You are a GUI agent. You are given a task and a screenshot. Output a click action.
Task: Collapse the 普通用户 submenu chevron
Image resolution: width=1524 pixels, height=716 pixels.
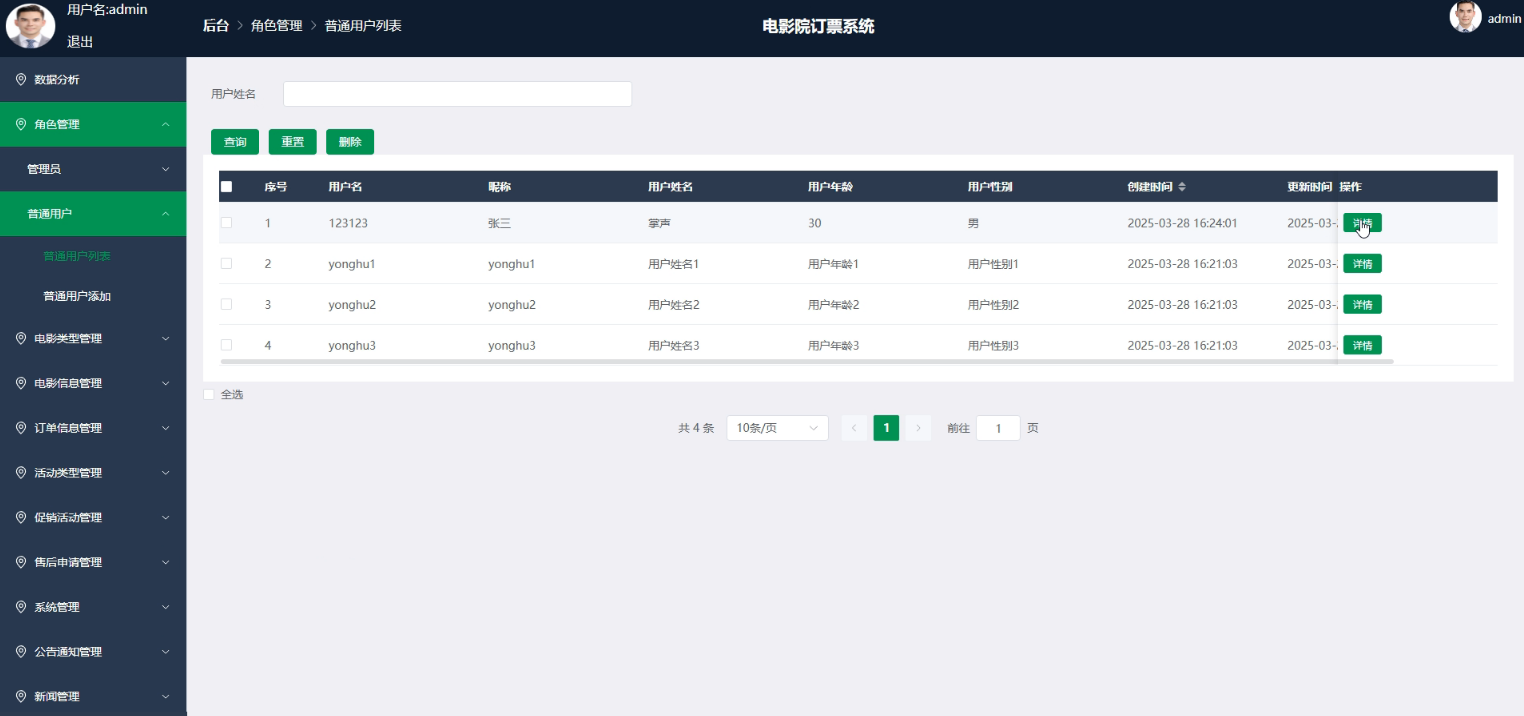coord(166,214)
